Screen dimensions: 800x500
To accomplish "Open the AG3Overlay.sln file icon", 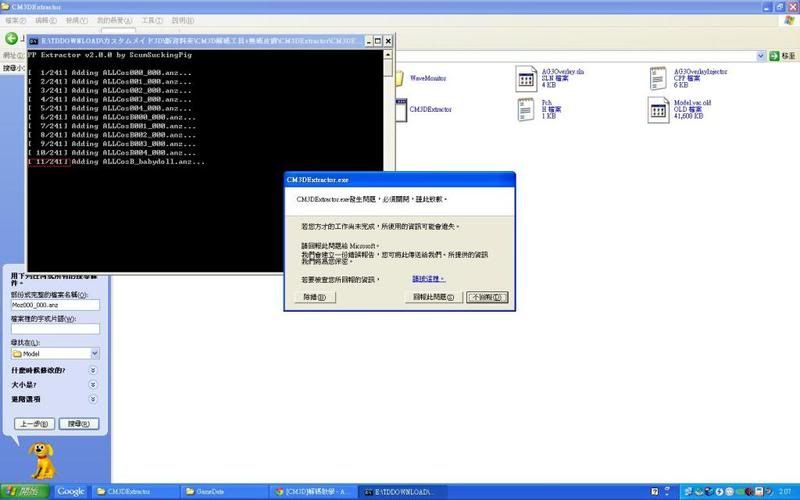I will click(526, 79).
